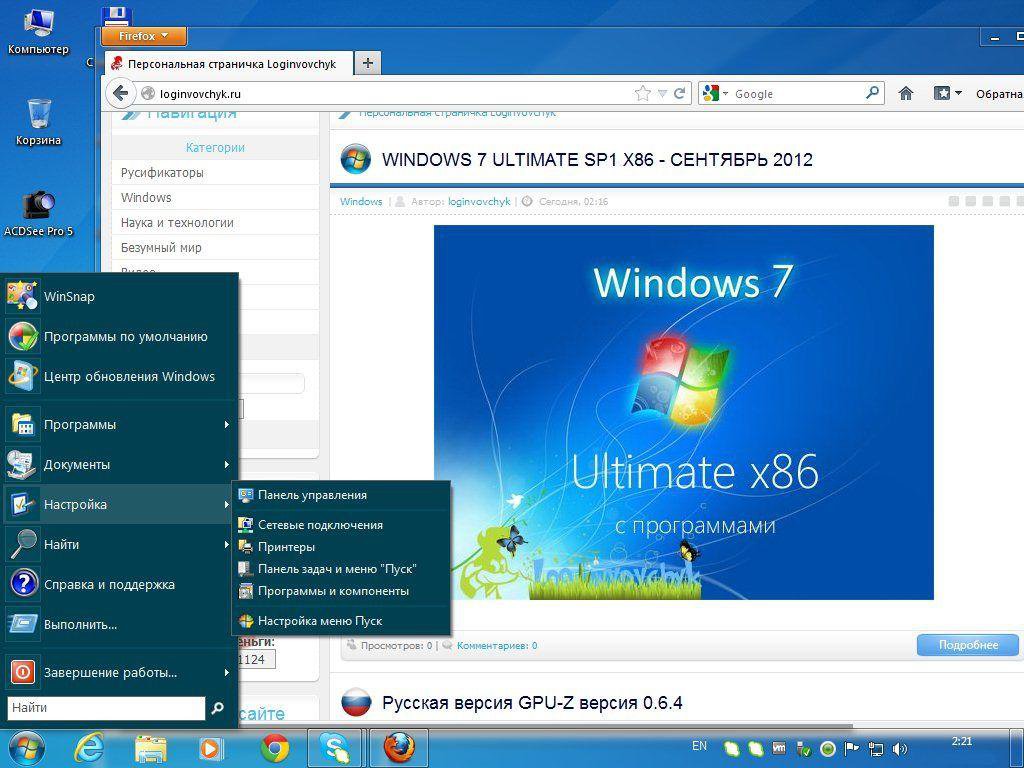Open the Firefox bookmarks menu button
This screenshot has height=768, width=1024.
[x=947, y=93]
